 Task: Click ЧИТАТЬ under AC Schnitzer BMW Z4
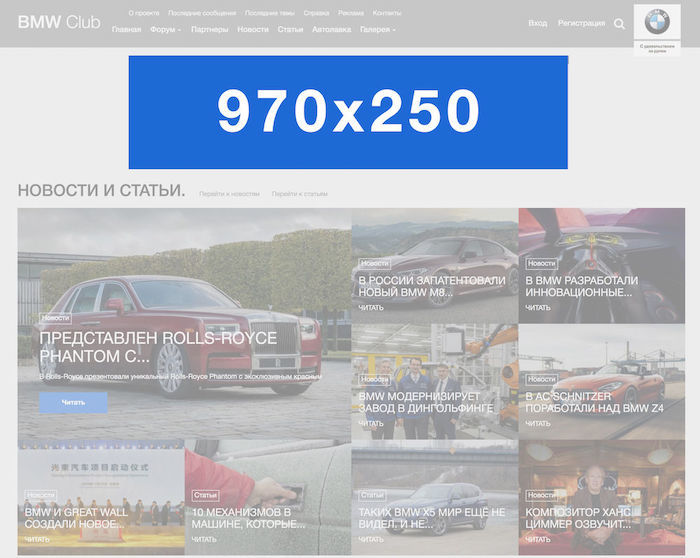538,423
